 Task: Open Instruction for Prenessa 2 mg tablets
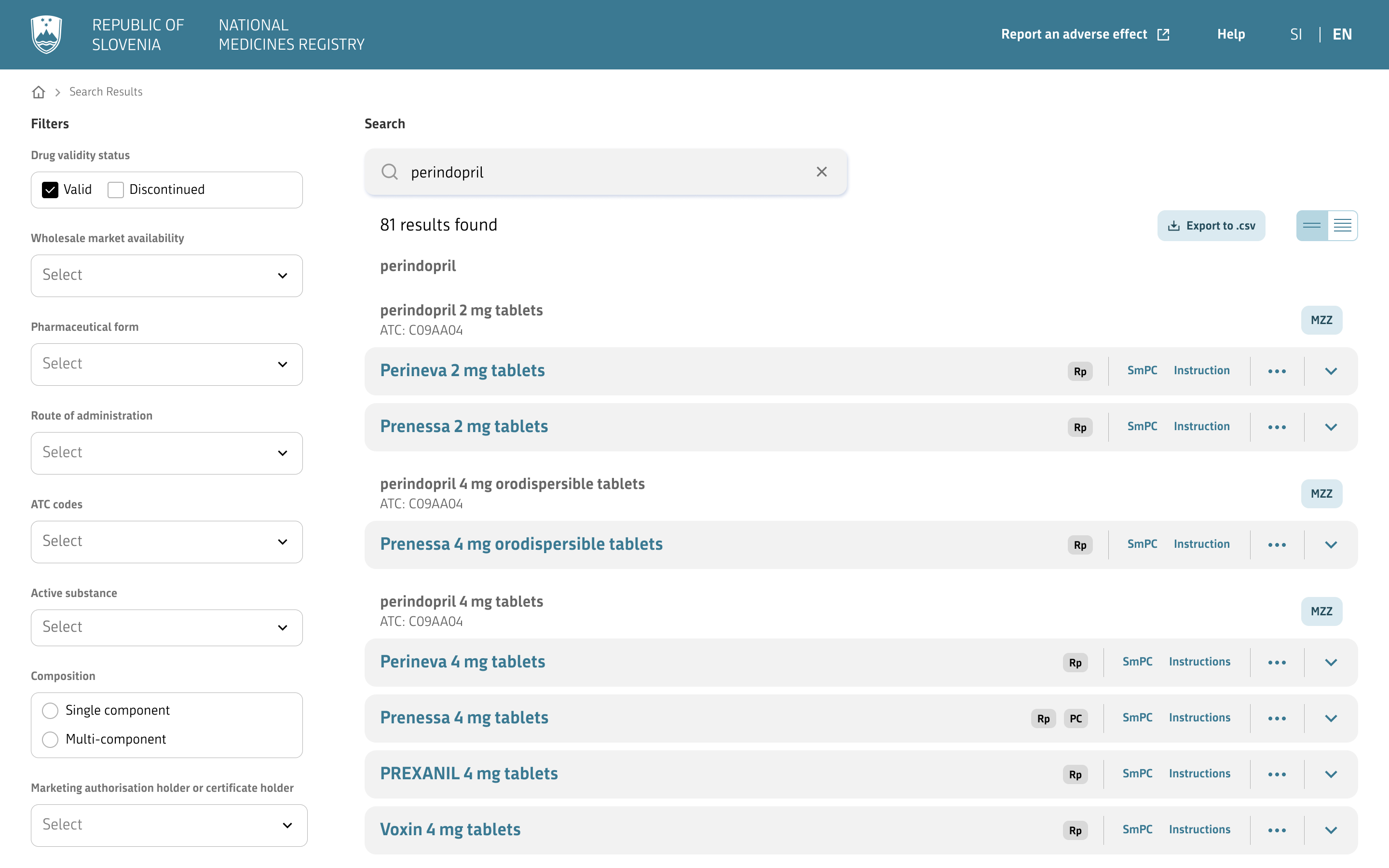coord(1201,427)
